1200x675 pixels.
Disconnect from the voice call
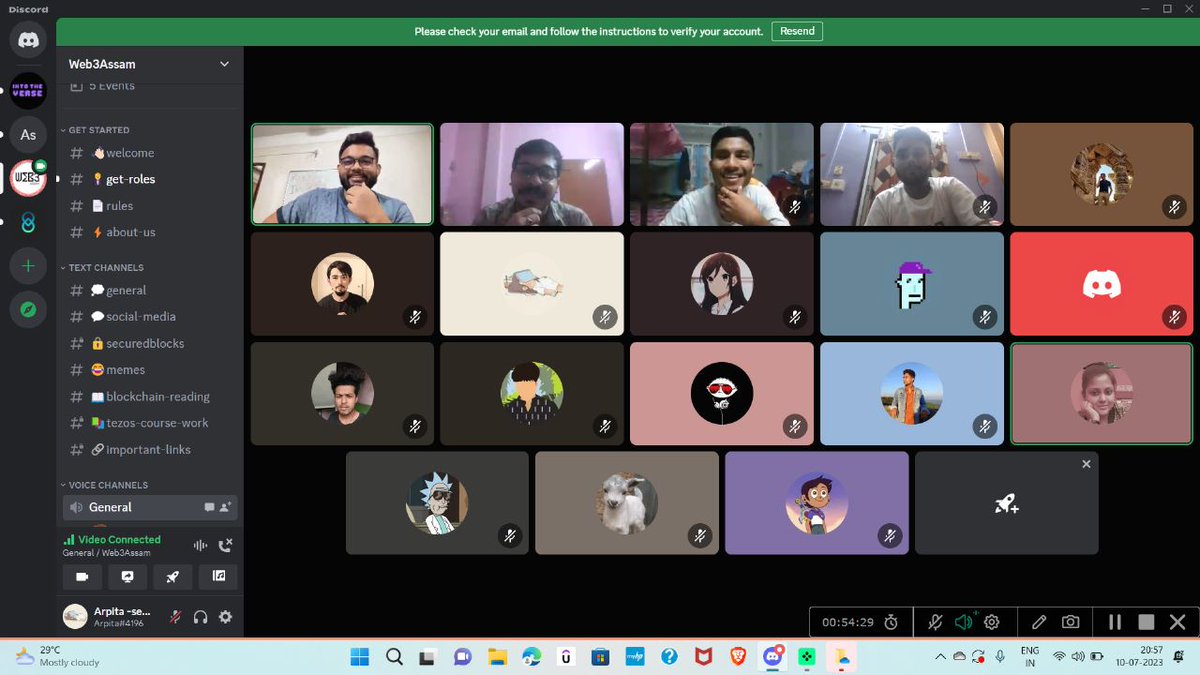click(x=226, y=545)
